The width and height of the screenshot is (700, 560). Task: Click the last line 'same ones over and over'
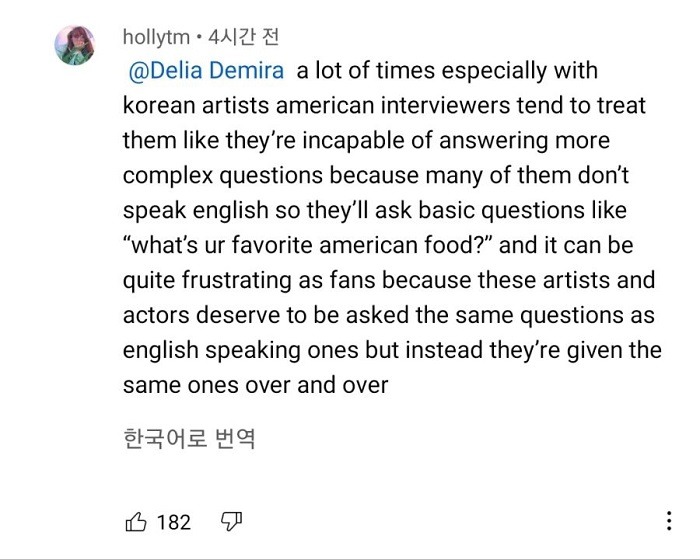pyautogui.click(x=255, y=385)
